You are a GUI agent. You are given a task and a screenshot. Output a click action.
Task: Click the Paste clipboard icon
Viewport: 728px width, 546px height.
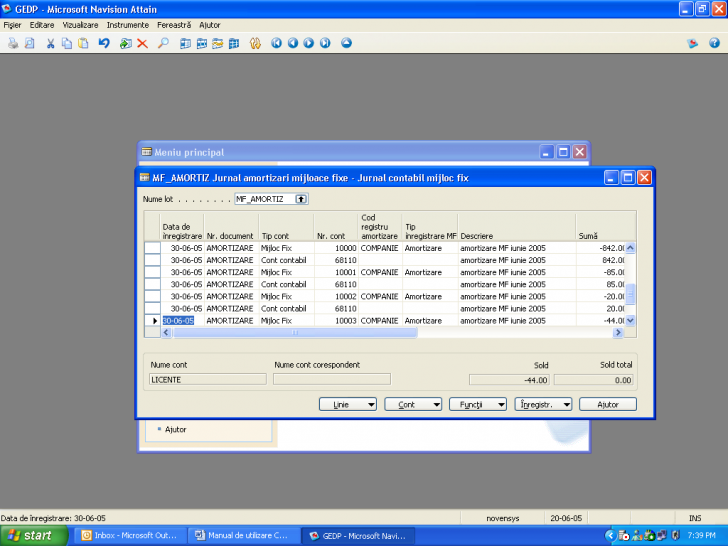[x=83, y=43]
